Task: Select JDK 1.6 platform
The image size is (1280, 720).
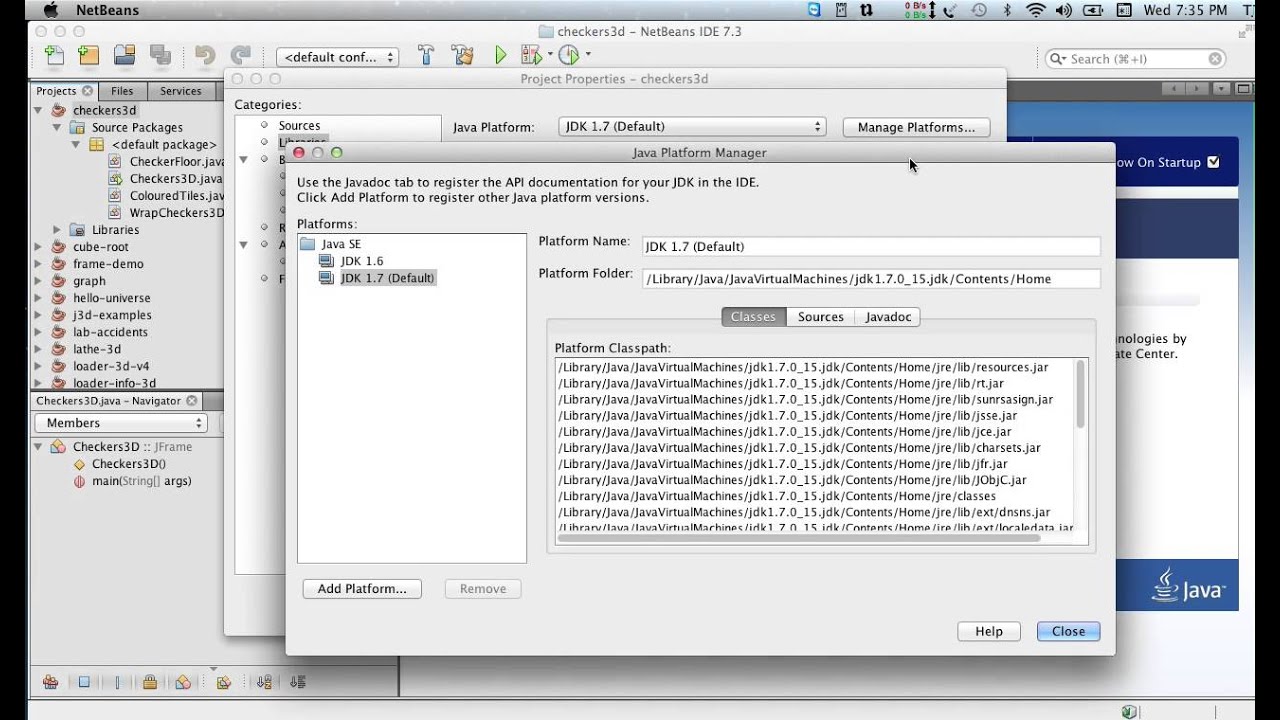Action: 361,261
